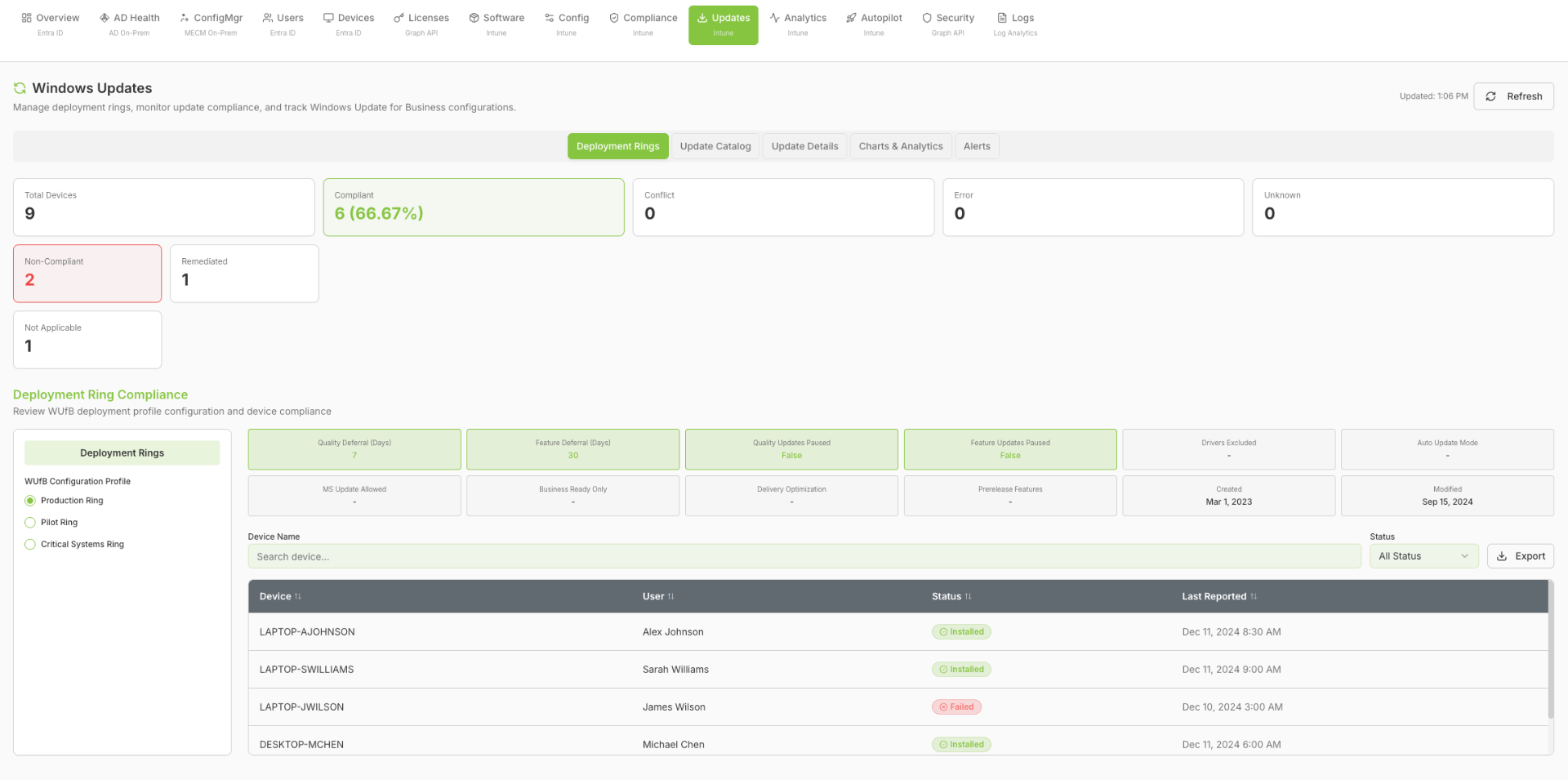Screen dimensions: 1568x780
Task: Select the Pilot Ring radio button
Action: [30, 523]
